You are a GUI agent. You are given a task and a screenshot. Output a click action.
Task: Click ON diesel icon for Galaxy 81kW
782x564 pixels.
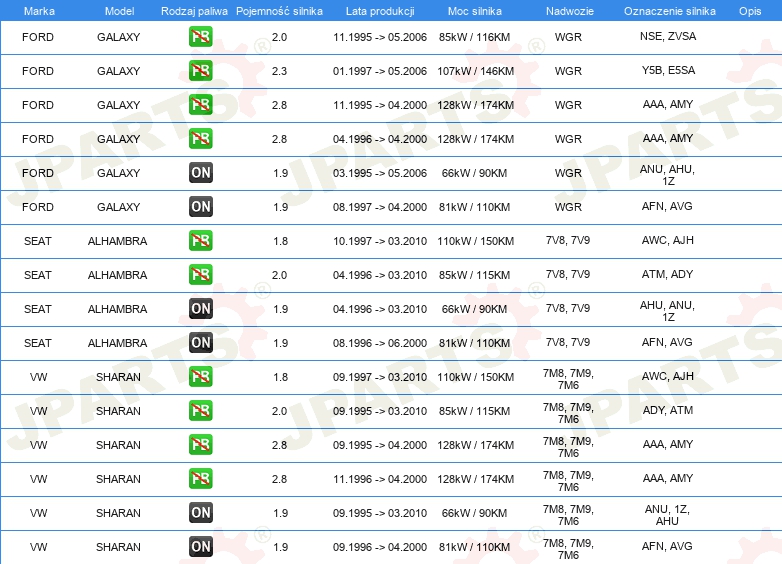coord(200,207)
